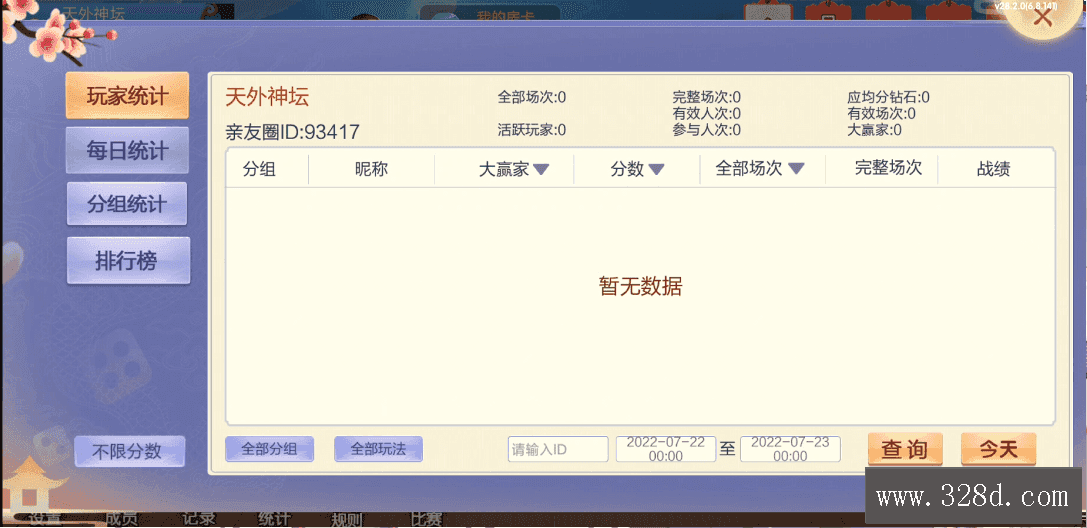The height and width of the screenshot is (528, 1087).
Task: Open the 分组统计 tab
Action: (127, 205)
